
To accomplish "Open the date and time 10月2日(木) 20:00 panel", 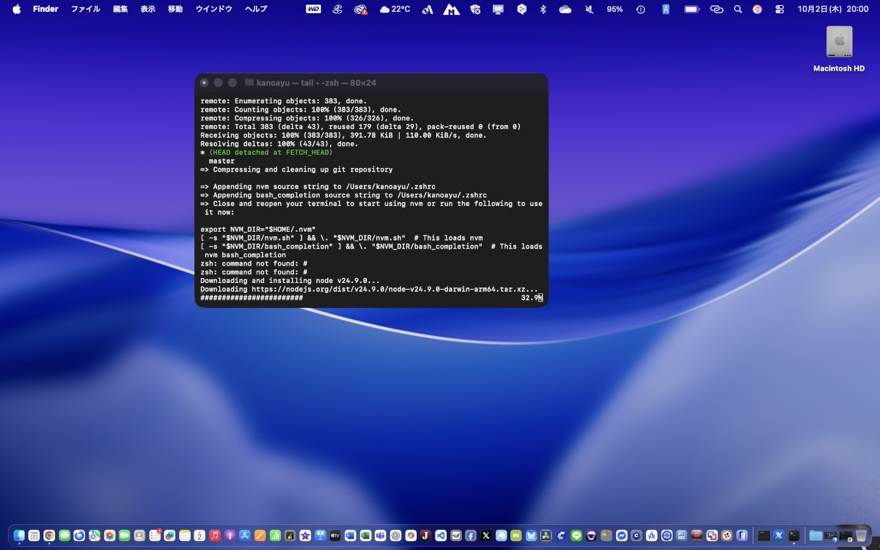I will click(x=832, y=9).
